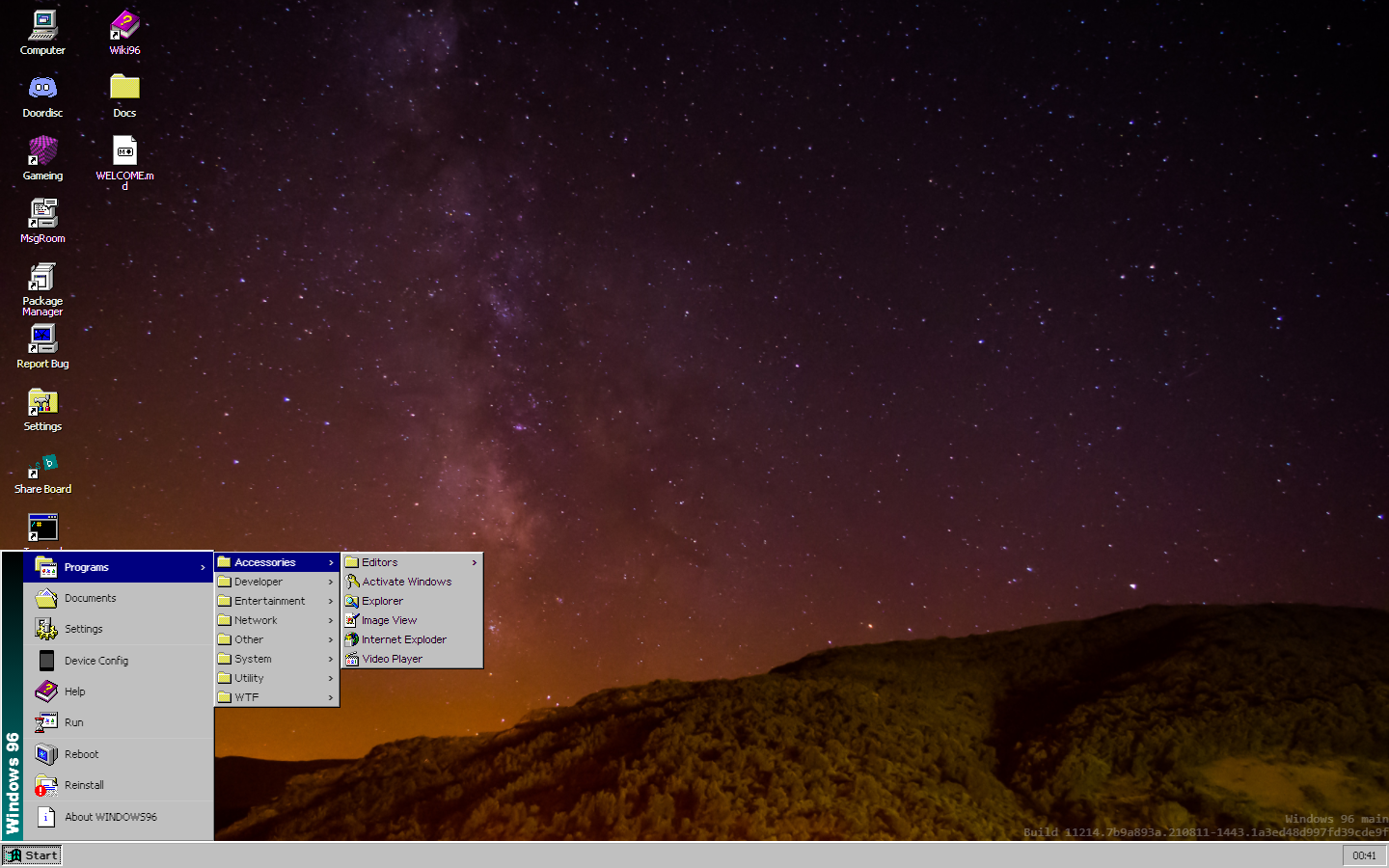This screenshot has height=868, width=1389.
Task: Open the Settings desktop icon
Action: 42,402
